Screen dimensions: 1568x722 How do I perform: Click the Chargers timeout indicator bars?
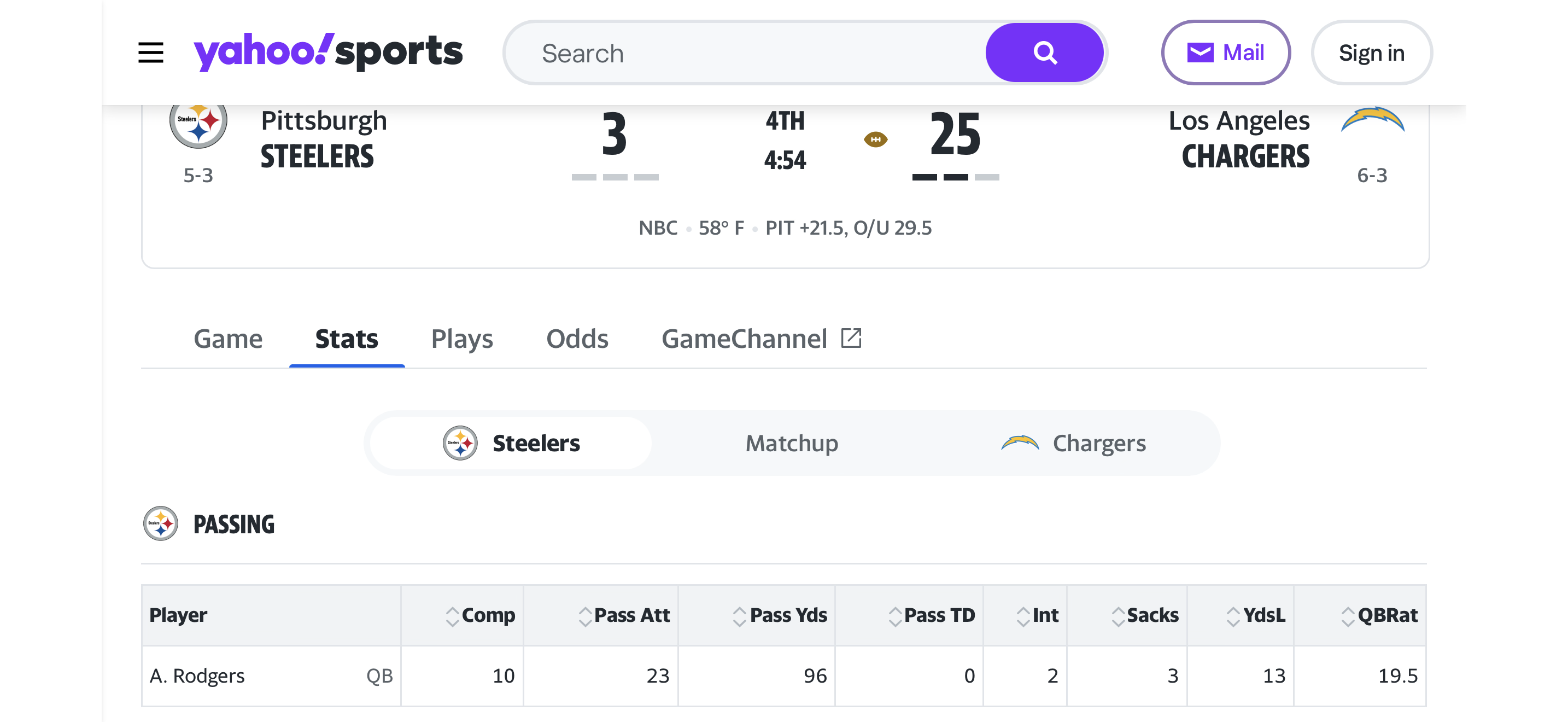coord(955,177)
